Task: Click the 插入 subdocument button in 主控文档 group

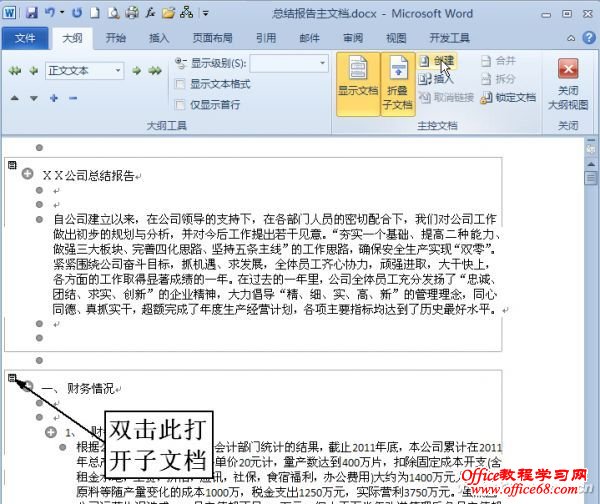Action: (x=436, y=79)
